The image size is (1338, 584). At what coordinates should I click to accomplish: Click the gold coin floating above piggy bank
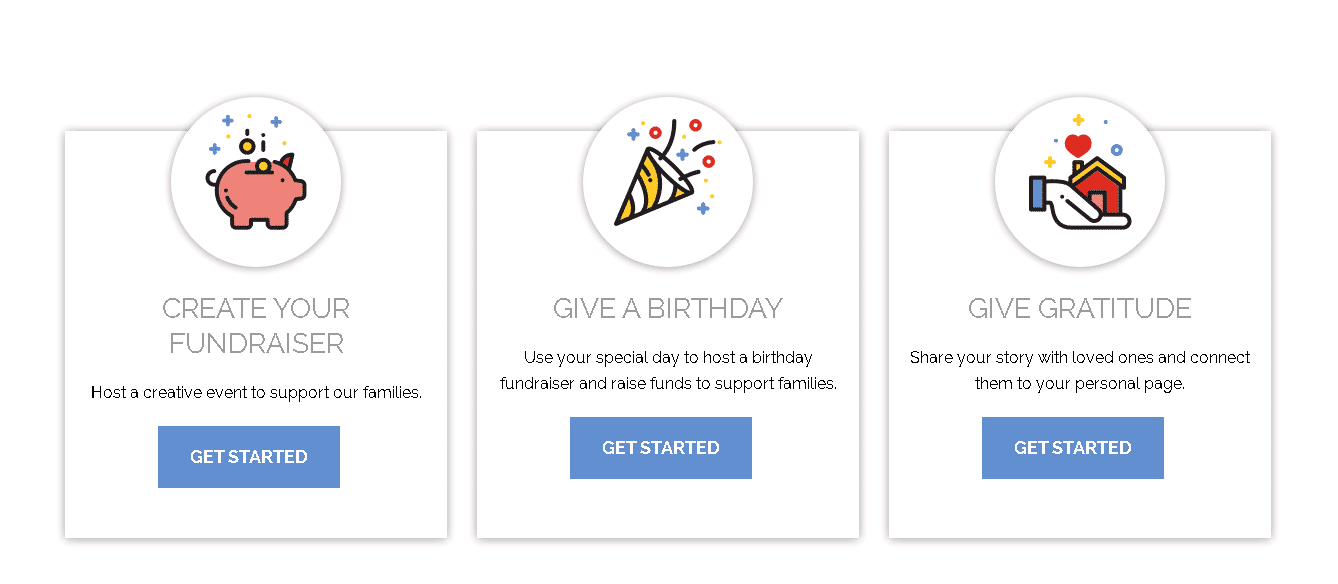pos(247,146)
